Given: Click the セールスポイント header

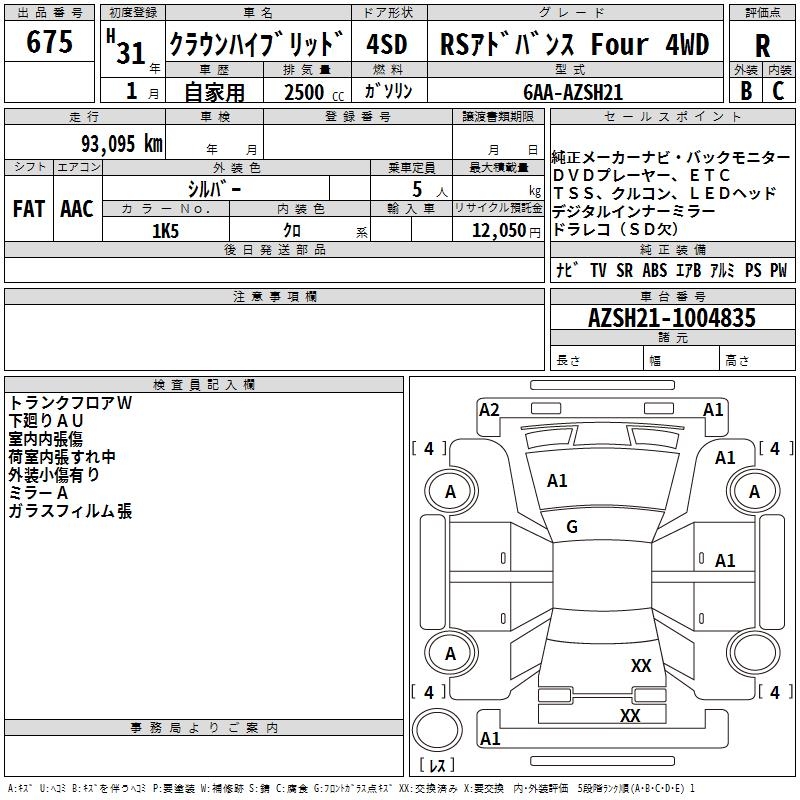Looking at the screenshot, I should pos(672,116).
